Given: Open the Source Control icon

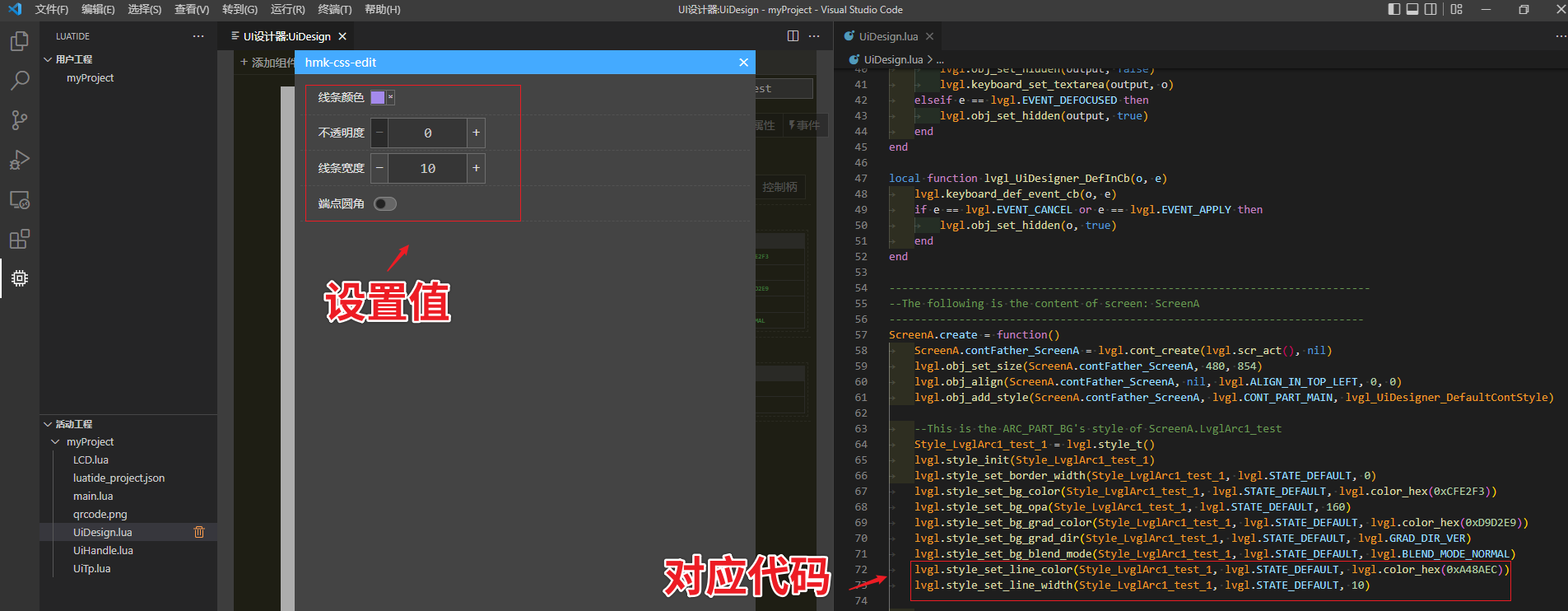Looking at the screenshot, I should tap(19, 120).
